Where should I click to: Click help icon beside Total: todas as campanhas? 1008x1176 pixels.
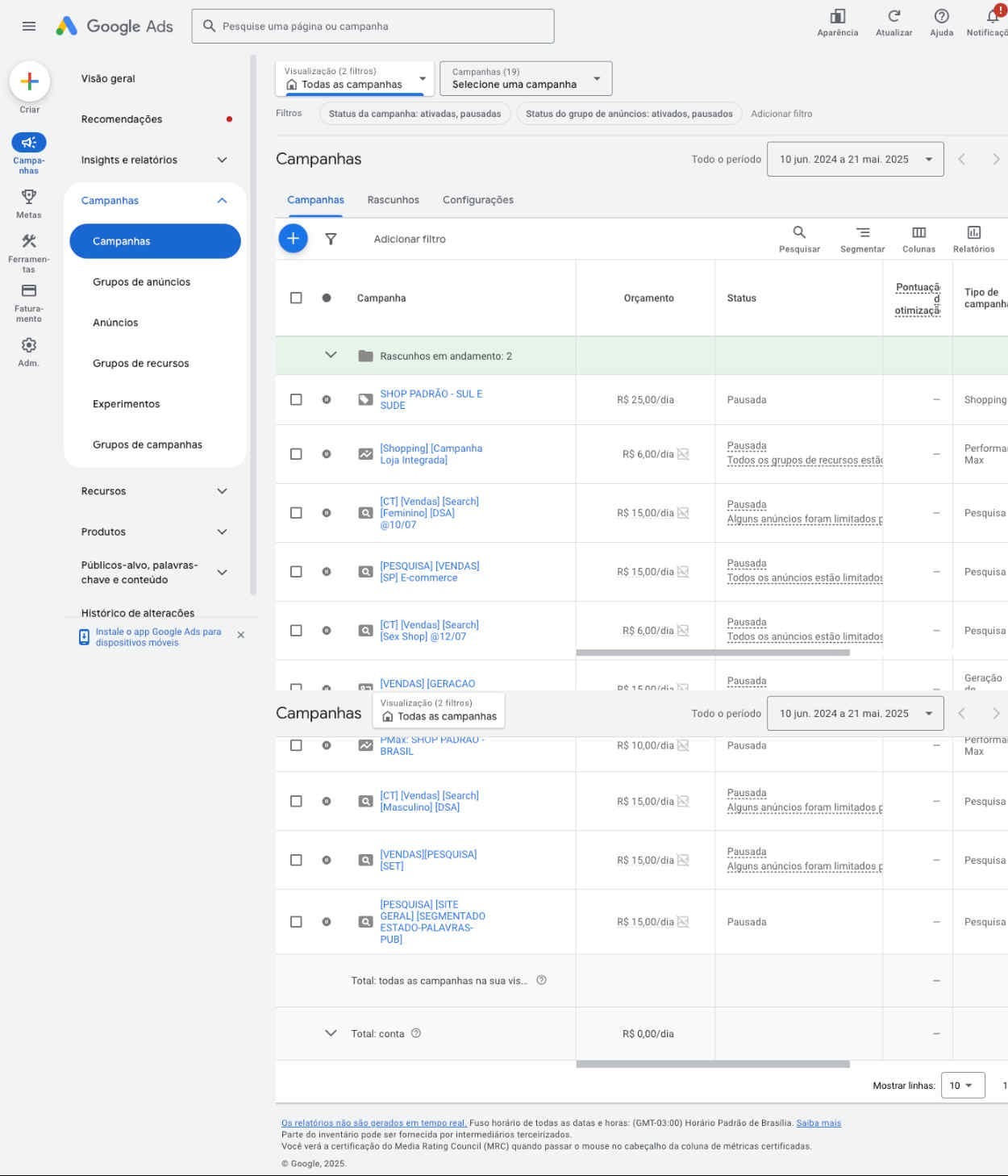coord(542,980)
